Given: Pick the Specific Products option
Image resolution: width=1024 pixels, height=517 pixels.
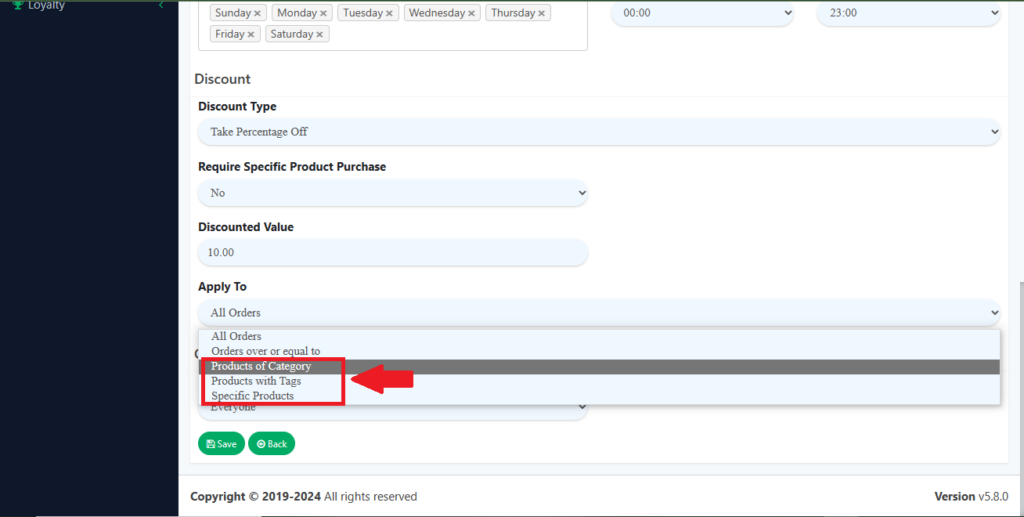Looking at the screenshot, I should pyautogui.click(x=252, y=396).
